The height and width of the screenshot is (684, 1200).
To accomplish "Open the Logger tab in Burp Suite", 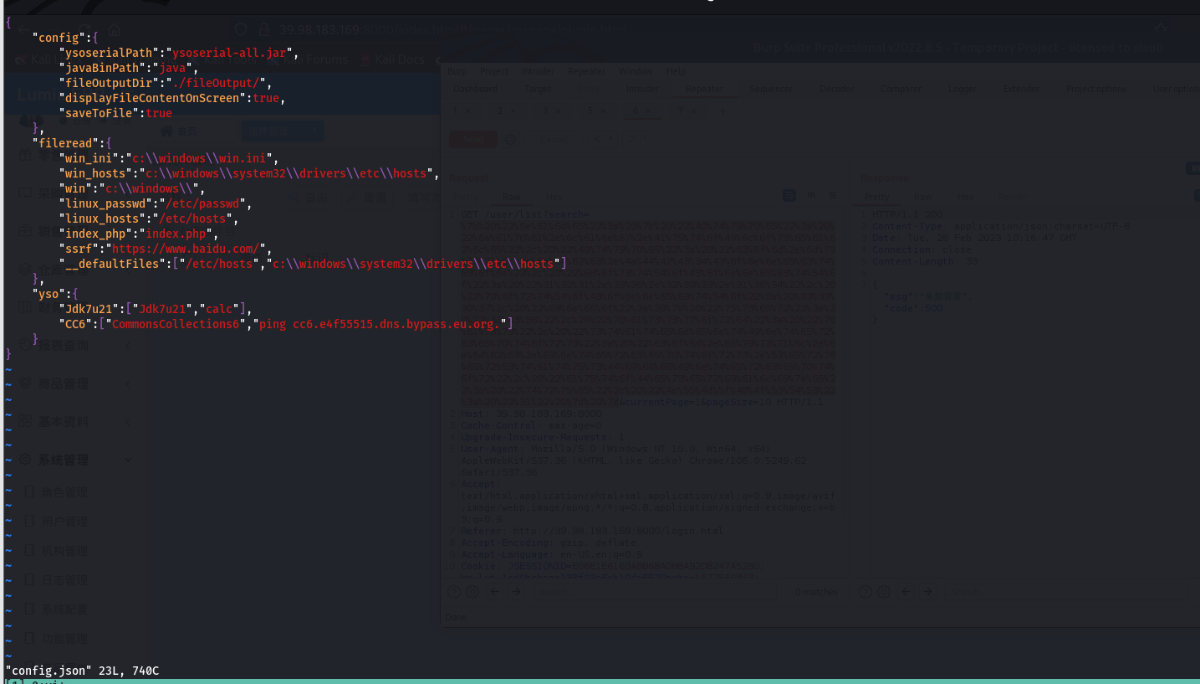I will coord(961,88).
